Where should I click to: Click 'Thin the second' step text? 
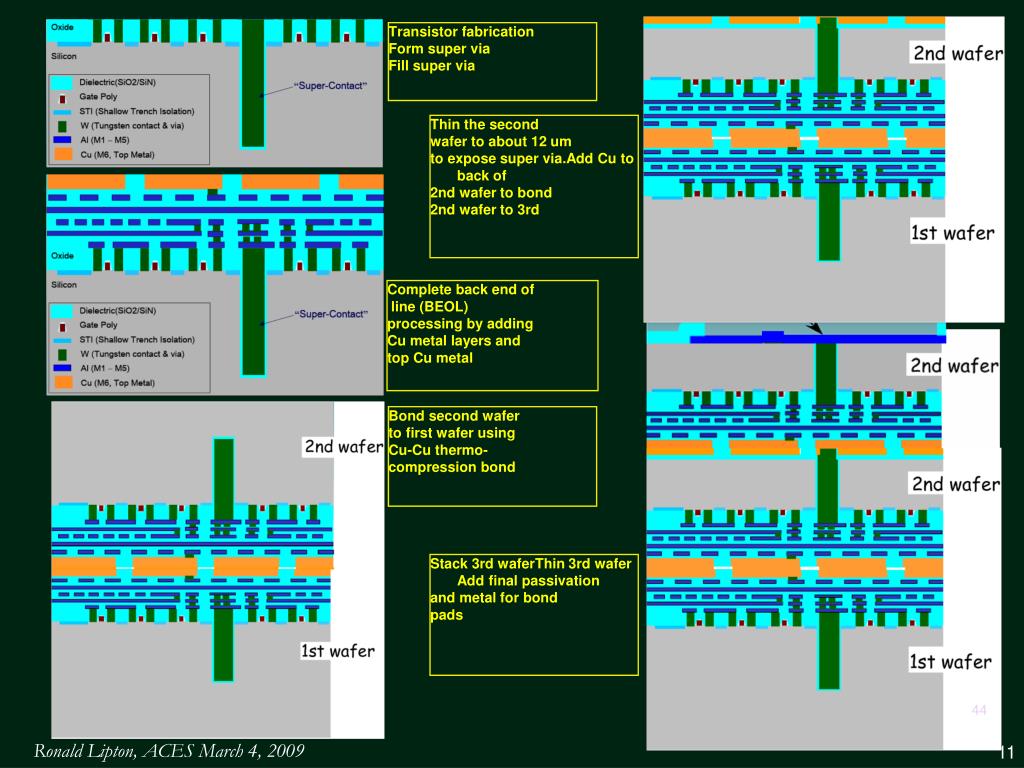coord(484,125)
